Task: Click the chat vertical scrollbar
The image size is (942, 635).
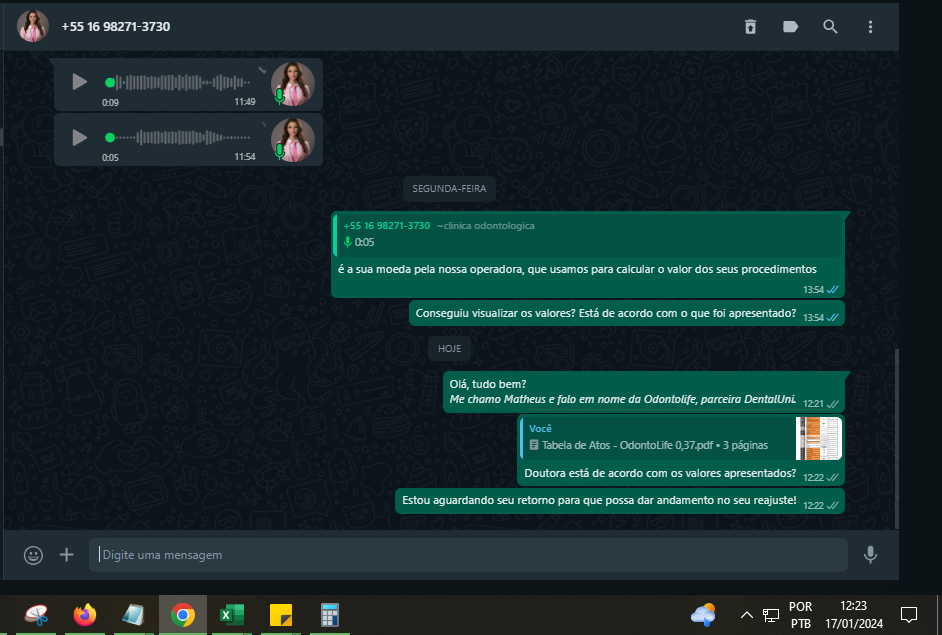Action: click(896, 439)
